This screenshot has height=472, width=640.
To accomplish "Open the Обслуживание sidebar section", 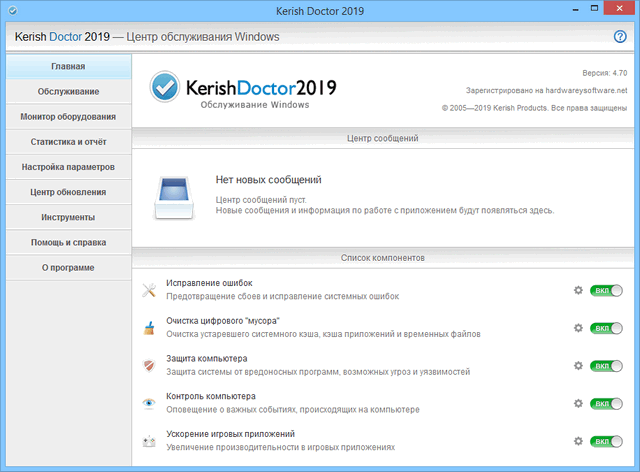I will coord(68,92).
